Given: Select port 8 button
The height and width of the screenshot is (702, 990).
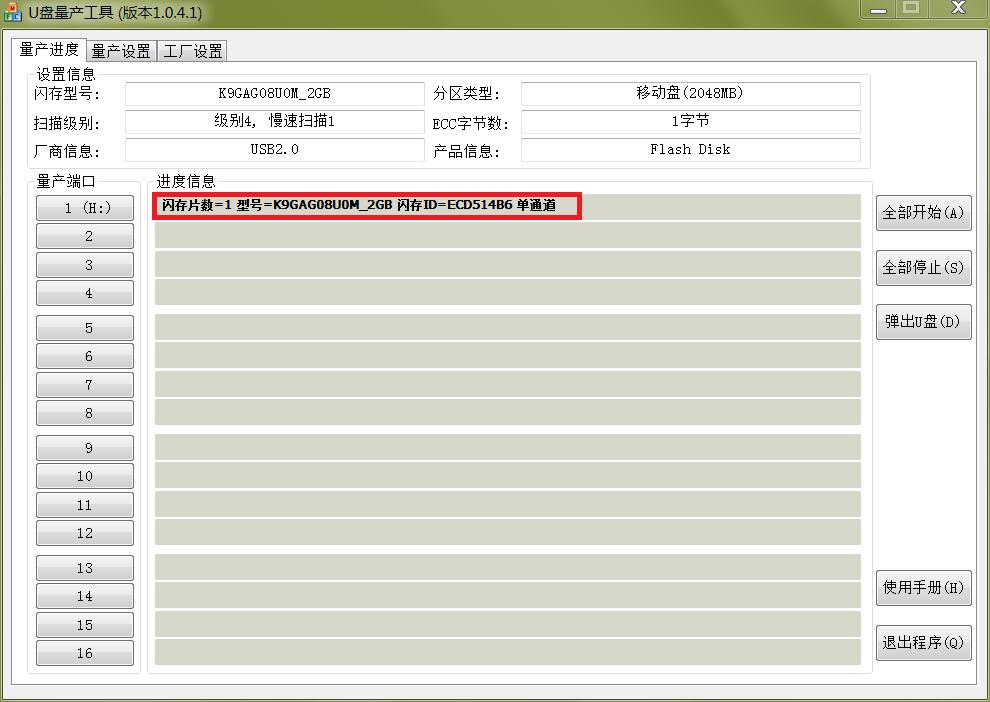Looking at the screenshot, I should pos(84,413).
